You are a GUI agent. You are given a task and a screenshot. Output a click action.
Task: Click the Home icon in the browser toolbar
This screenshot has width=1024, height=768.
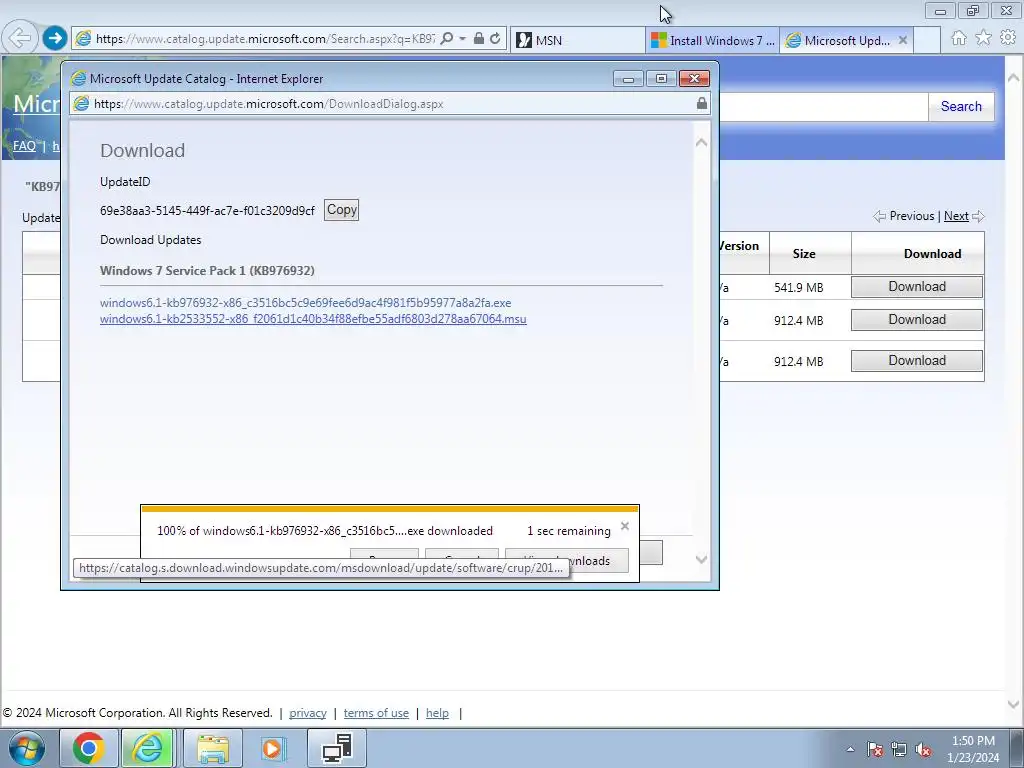[x=959, y=38]
